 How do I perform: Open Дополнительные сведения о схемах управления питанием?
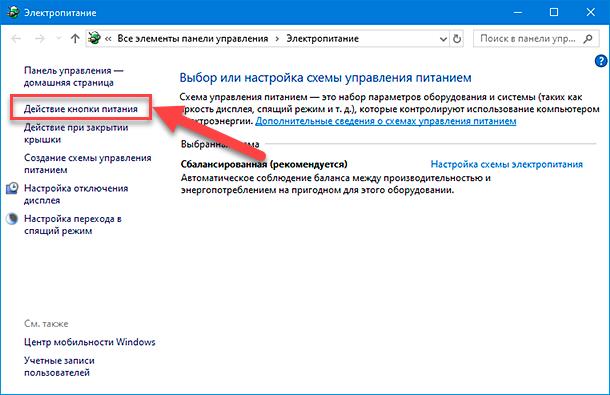click(386, 121)
